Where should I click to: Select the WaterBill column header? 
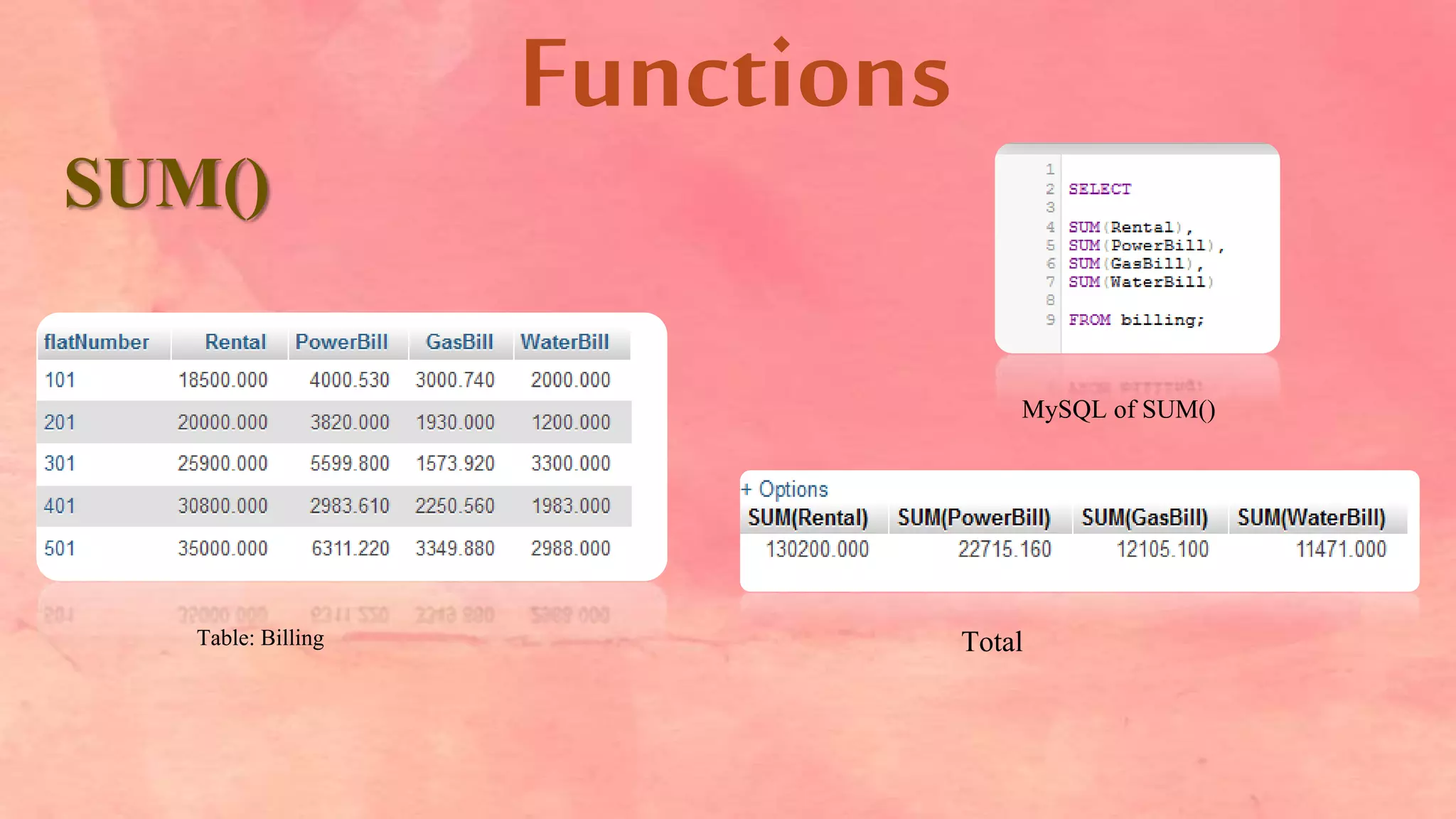click(x=564, y=343)
